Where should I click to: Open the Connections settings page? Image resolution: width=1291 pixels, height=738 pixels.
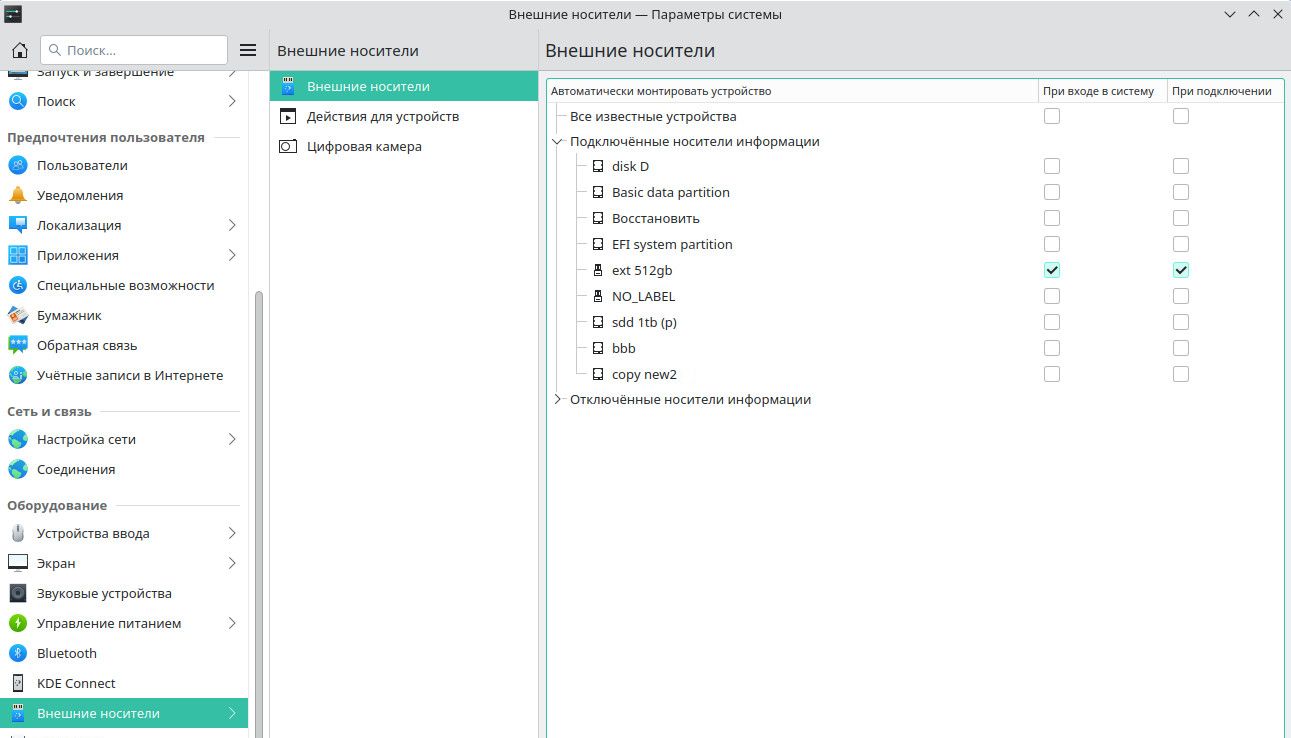click(76, 469)
